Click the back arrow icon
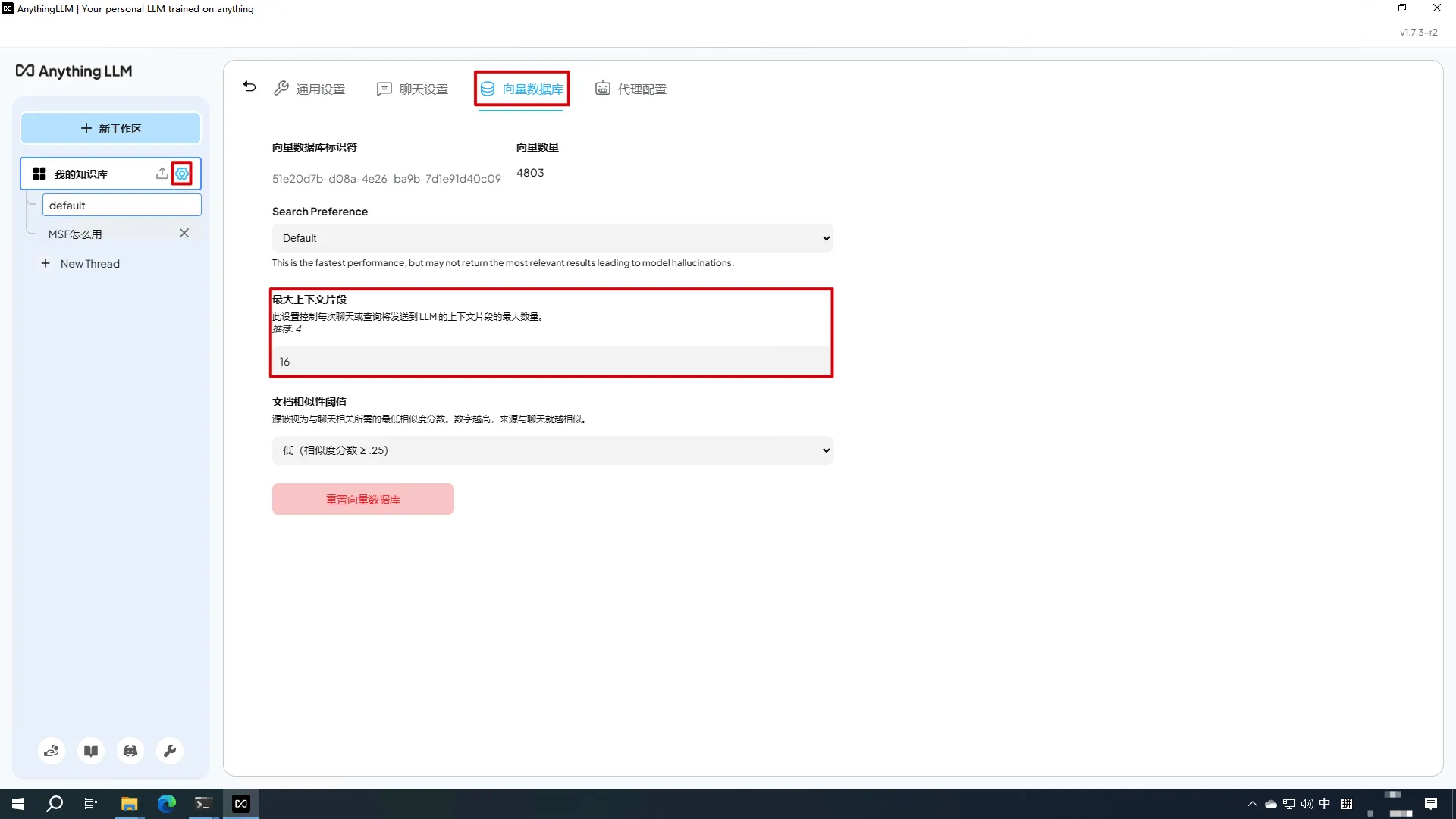 tap(249, 87)
